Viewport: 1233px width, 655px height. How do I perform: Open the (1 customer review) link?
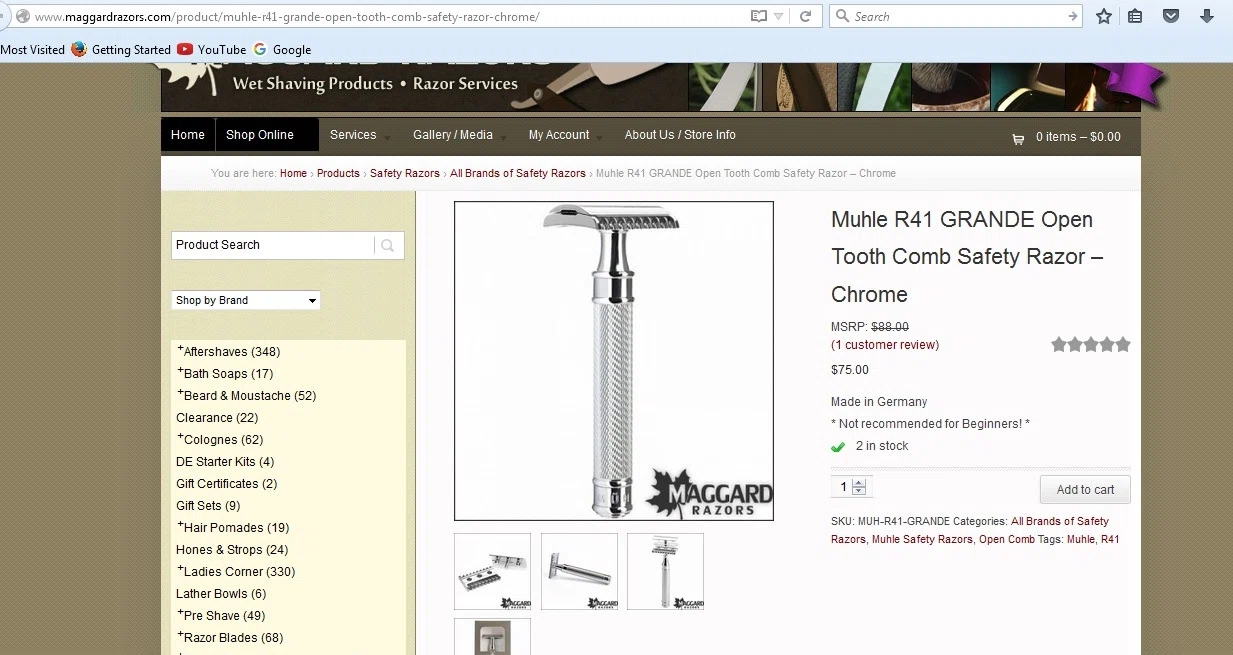pos(885,345)
